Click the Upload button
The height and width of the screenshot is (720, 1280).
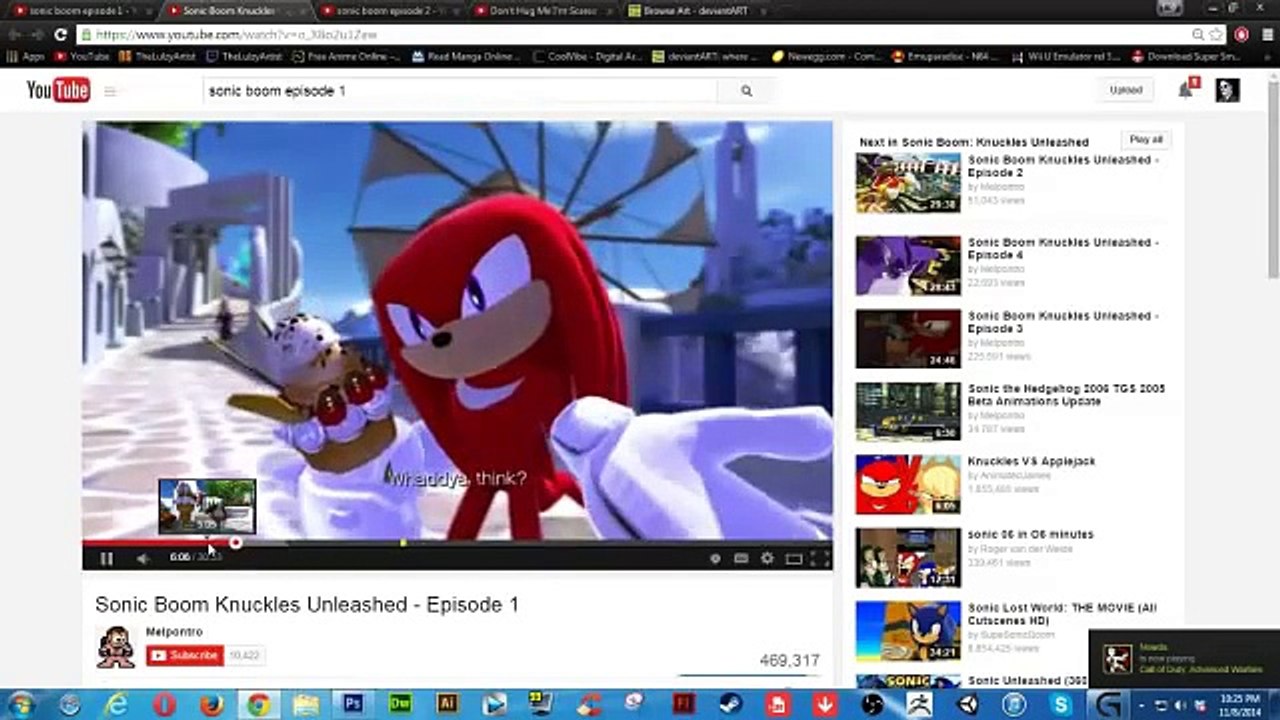coord(1125,90)
